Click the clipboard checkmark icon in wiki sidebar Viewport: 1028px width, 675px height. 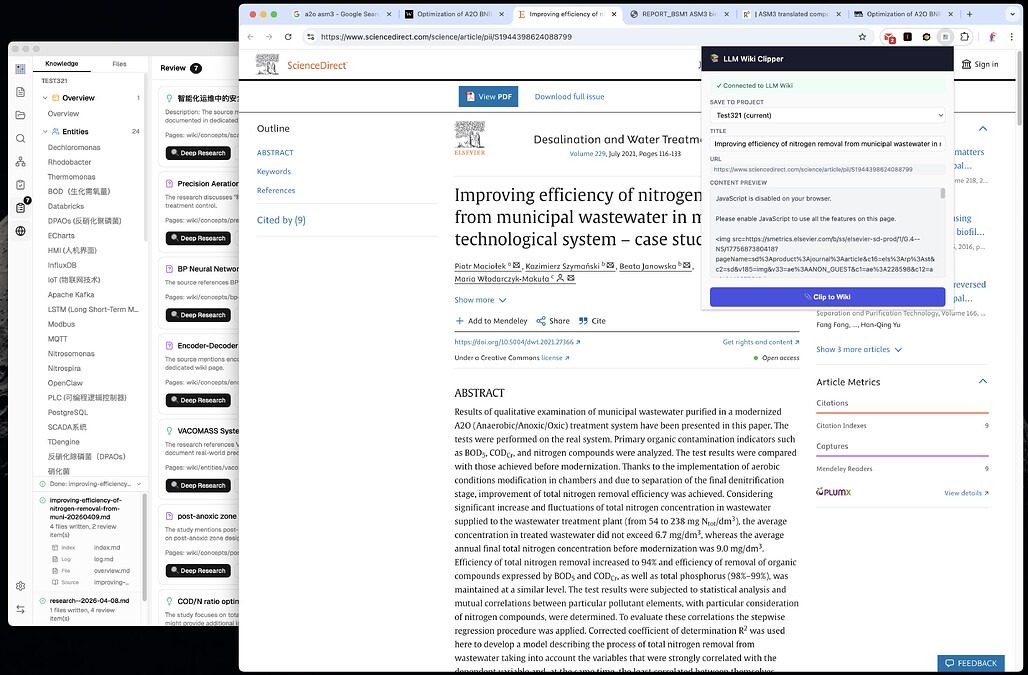[x=20, y=185]
